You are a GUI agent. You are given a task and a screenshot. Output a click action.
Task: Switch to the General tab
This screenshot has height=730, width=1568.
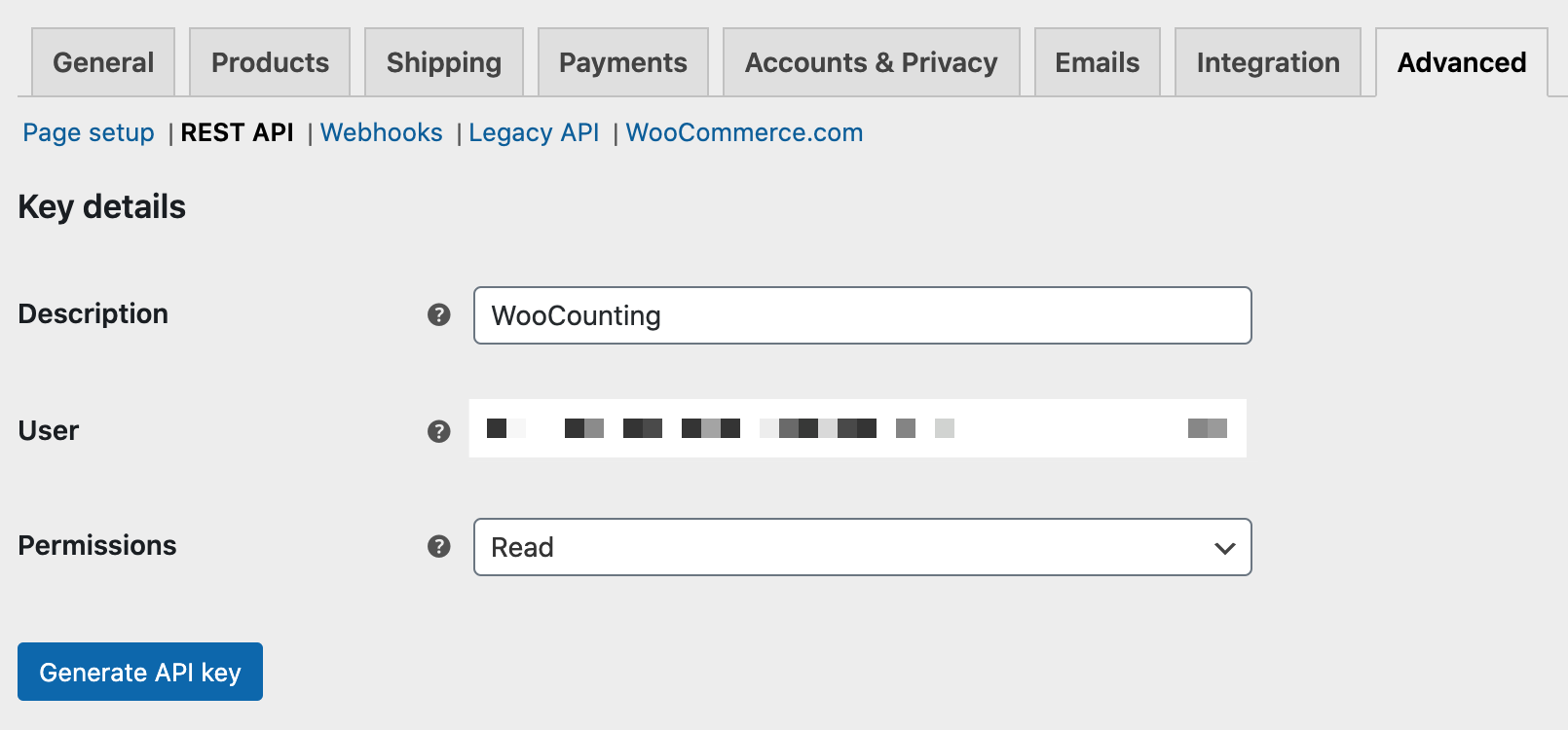pos(103,62)
